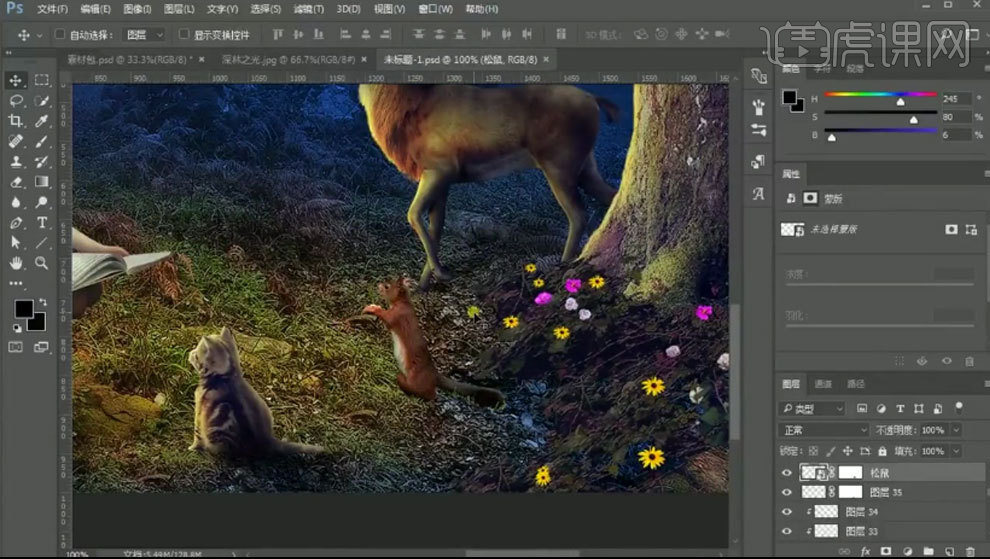Click the Color panel foreground swatch
Viewport: 990px width, 559px height.
(789, 97)
